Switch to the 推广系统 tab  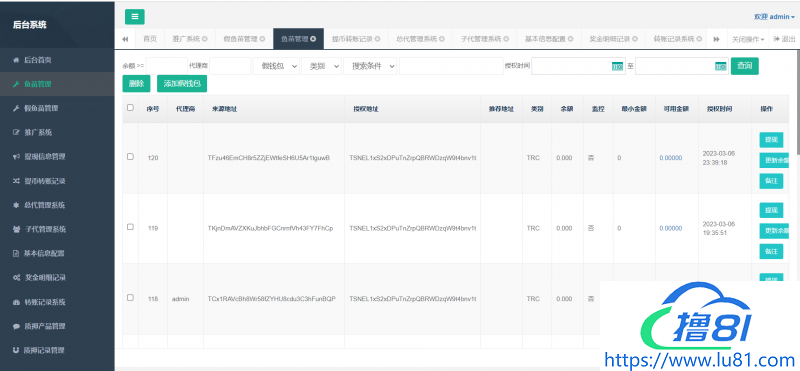(x=186, y=39)
